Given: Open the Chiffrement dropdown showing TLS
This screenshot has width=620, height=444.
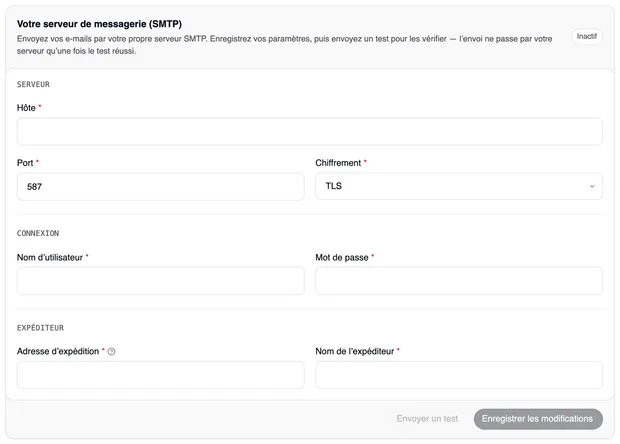Looking at the screenshot, I should [459, 186].
